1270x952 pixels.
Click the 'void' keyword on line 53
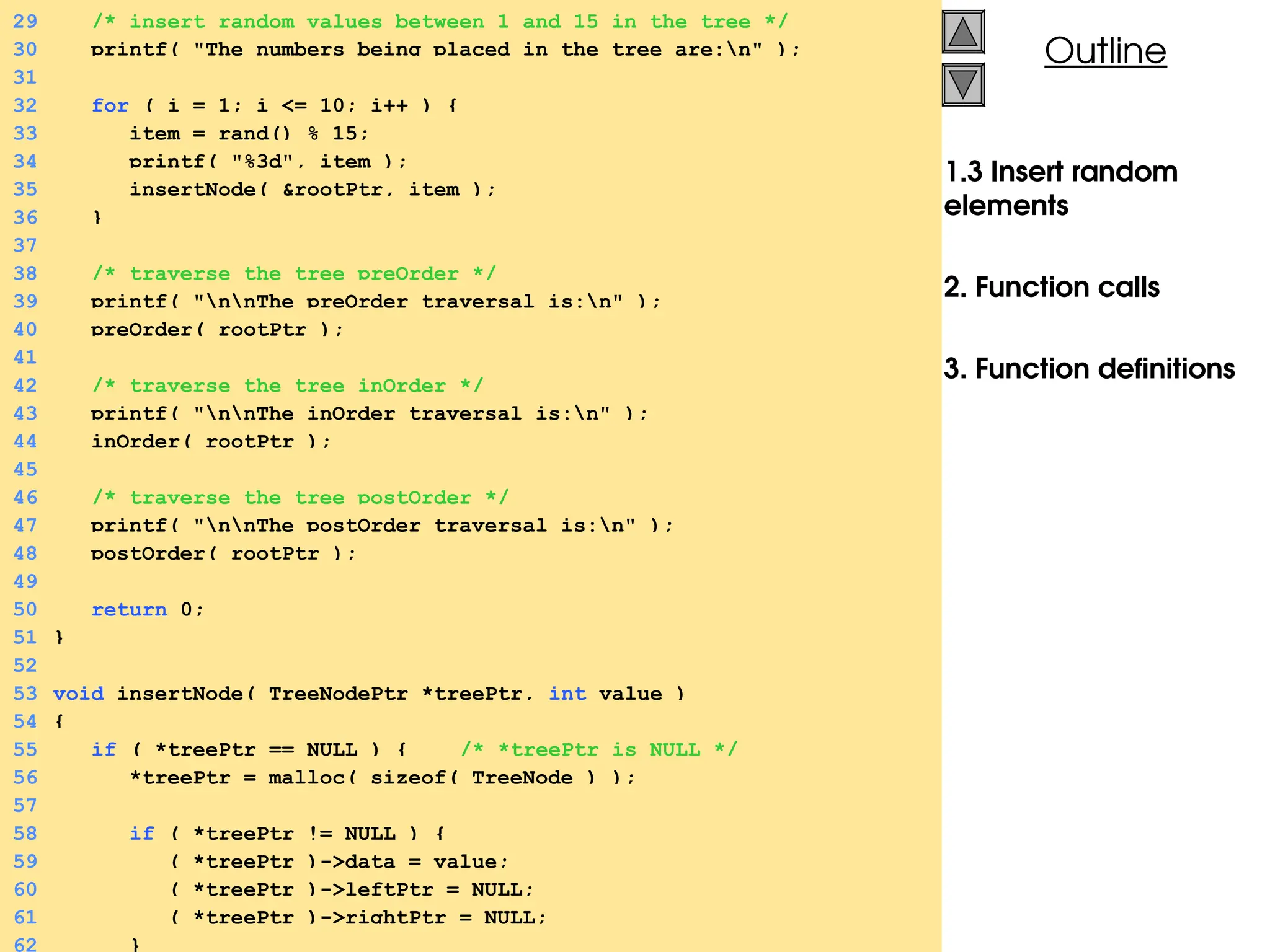point(79,694)
